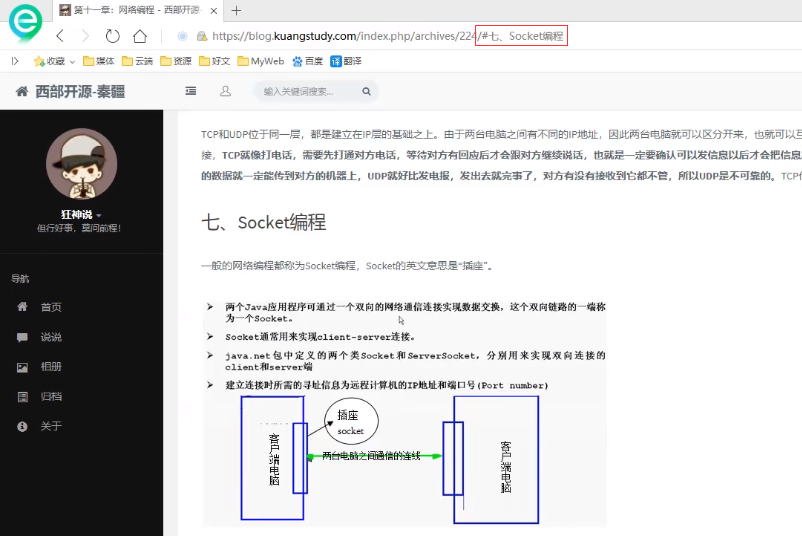This screenshot has height=536, width=802.
Task: Click the 归档 archive icon
Action: (x=22, y=396)
